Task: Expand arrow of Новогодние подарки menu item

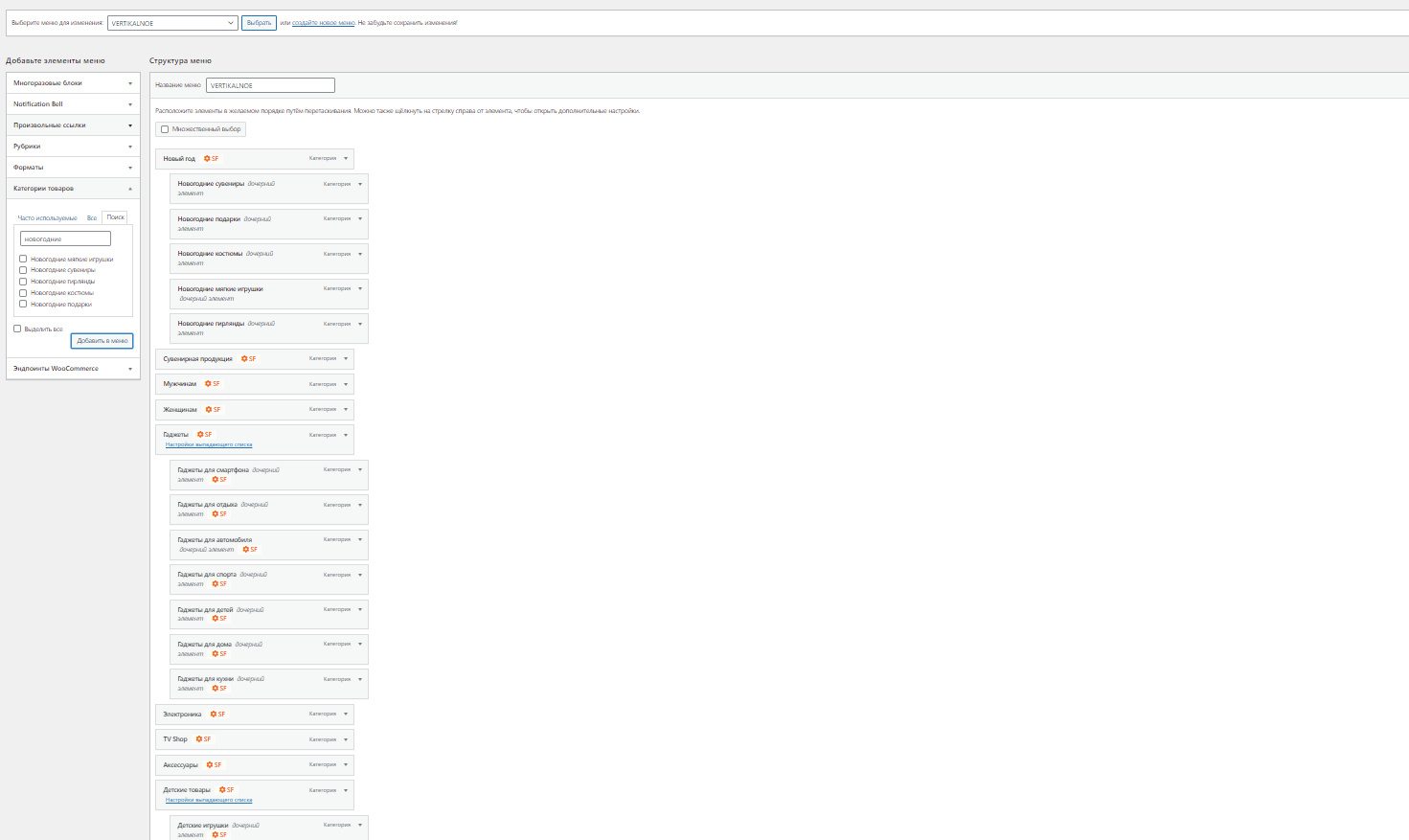Action: click(360, 218)
